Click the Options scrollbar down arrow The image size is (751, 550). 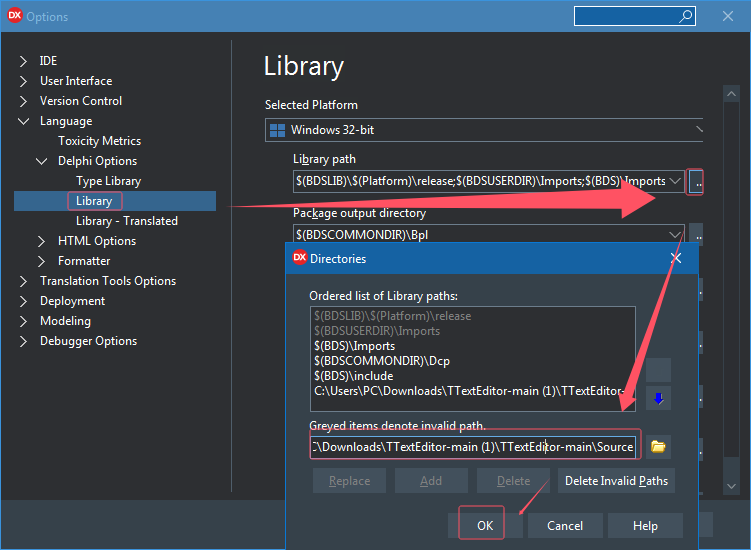coord(731,486)
